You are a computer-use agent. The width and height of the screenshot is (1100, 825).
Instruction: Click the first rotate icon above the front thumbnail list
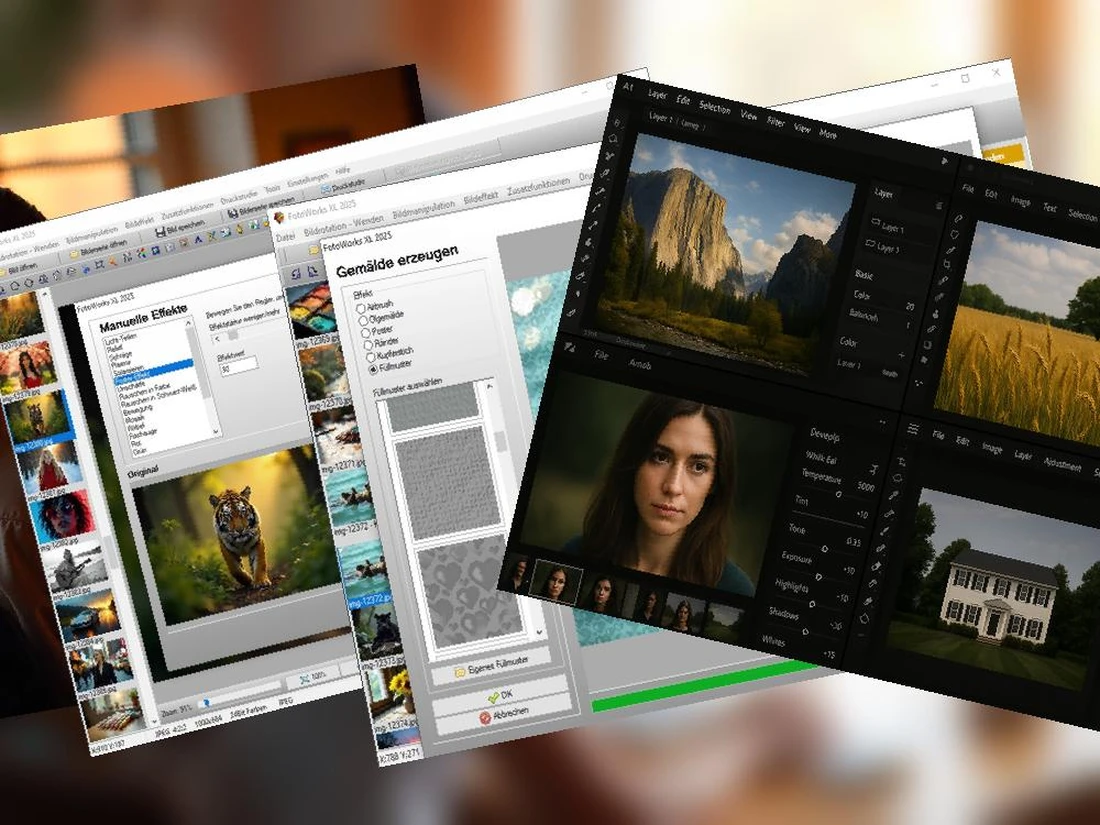coord(297,274)
